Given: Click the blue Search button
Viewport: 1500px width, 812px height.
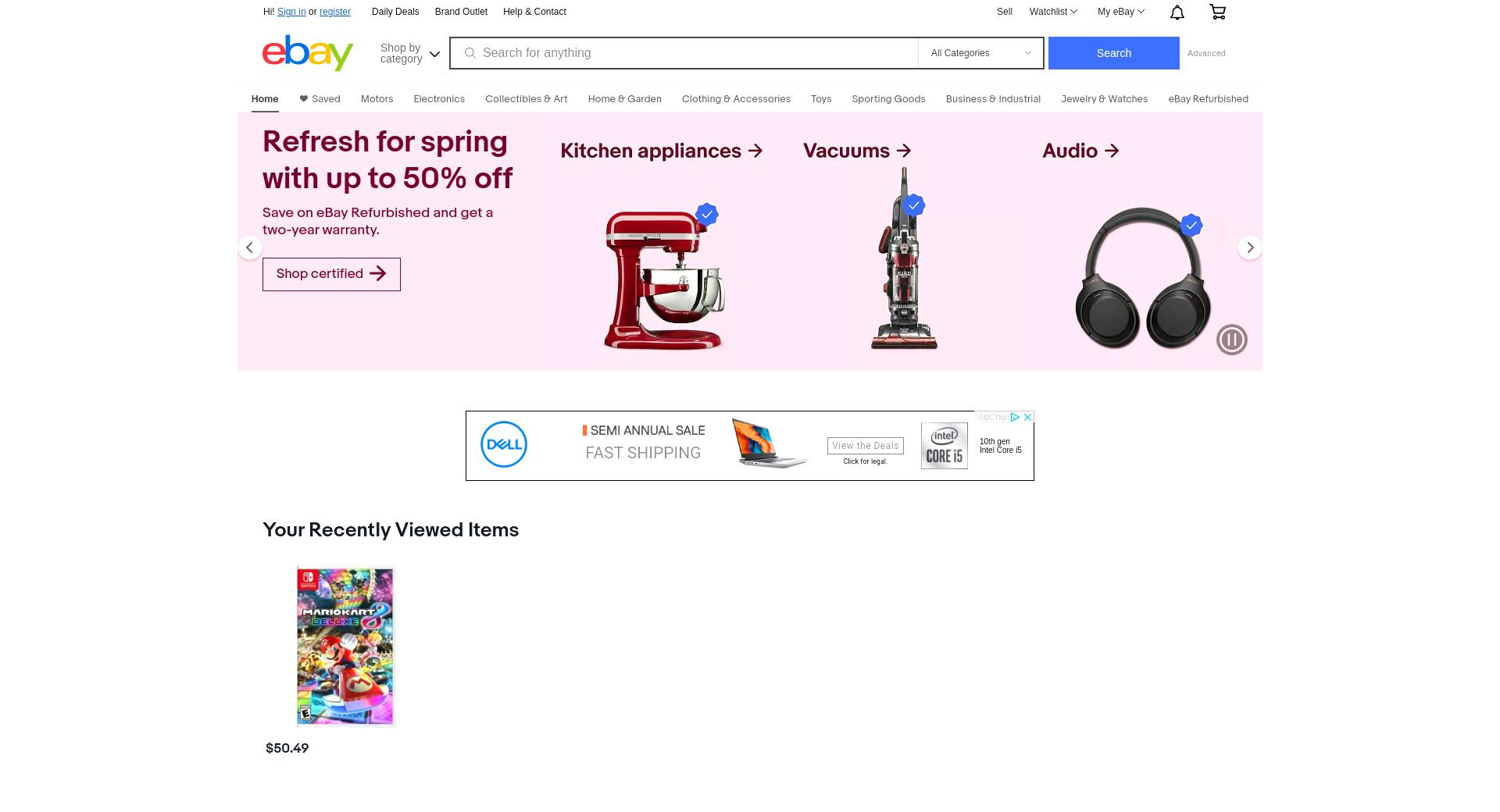Looking at the screenshot, I should [1113, 53].
